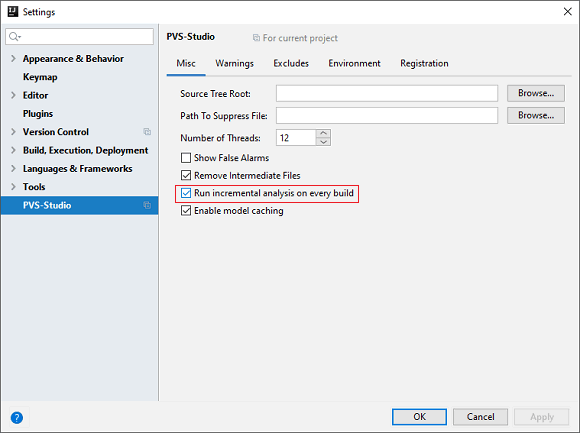The height and width of the screenshot is (433, 580).
Task: Expand the Editor settings node
Action: [x=13, y=95]
